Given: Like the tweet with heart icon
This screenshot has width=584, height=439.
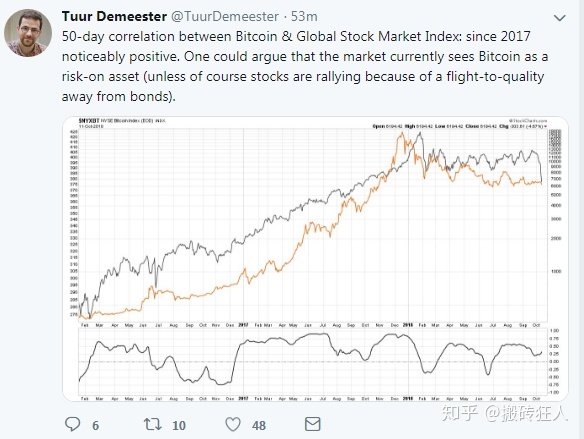Looking at the screenshot, I should 233,424.
